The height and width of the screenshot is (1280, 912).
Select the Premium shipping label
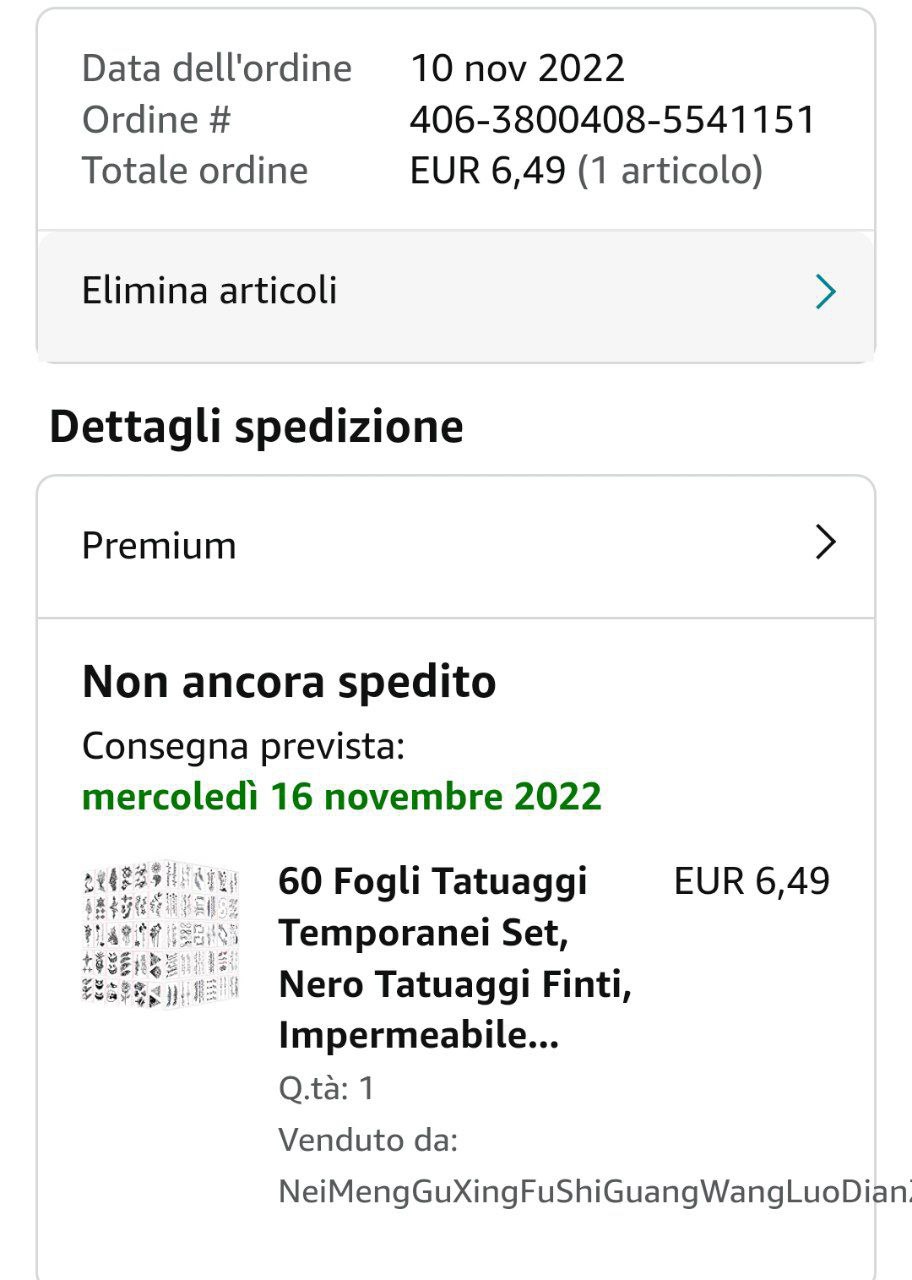159,546
